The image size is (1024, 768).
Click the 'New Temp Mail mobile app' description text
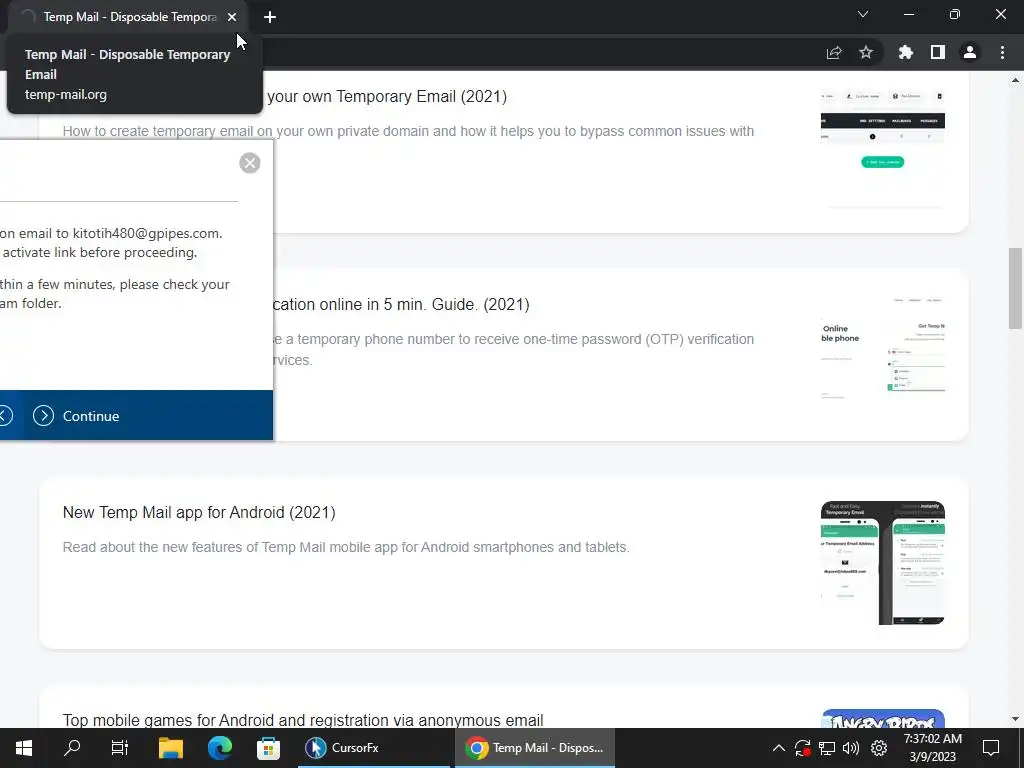click(x=346, y=547)
